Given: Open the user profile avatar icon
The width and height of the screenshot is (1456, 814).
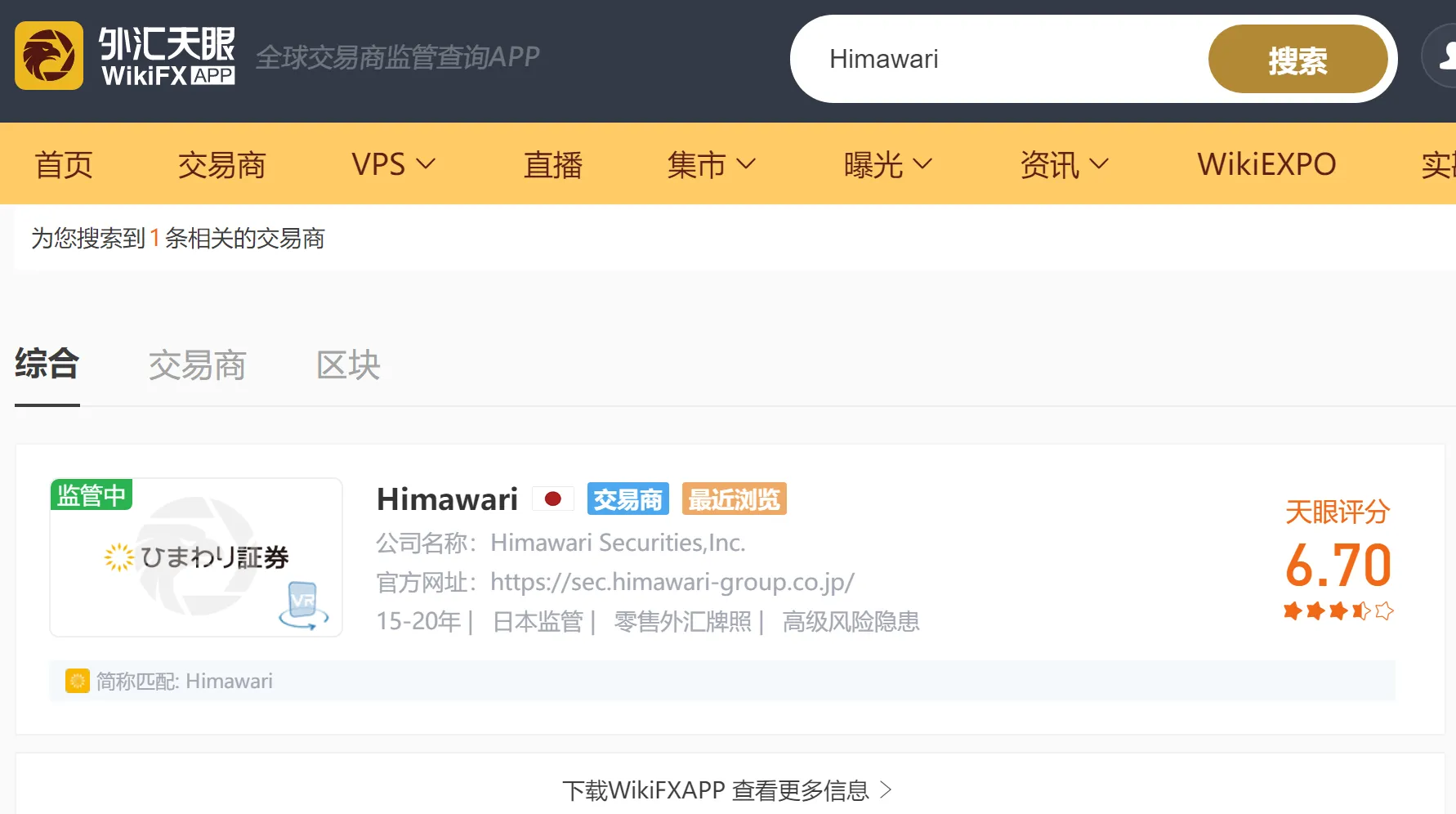Looking at the screenshot, I should pyautogui.click(x=1441, y=56).
